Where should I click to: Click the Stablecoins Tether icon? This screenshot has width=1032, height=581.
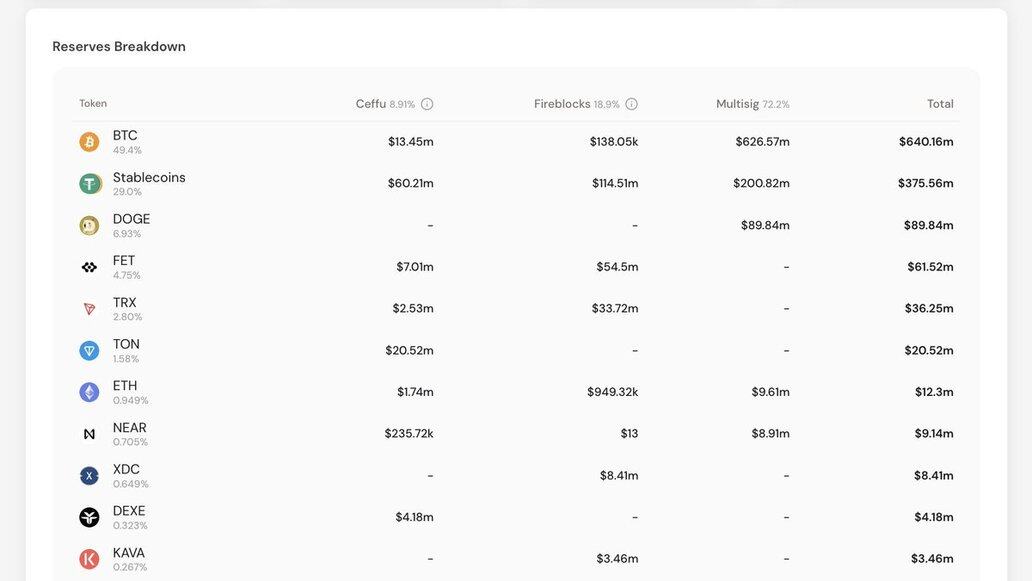click(90, 184)
